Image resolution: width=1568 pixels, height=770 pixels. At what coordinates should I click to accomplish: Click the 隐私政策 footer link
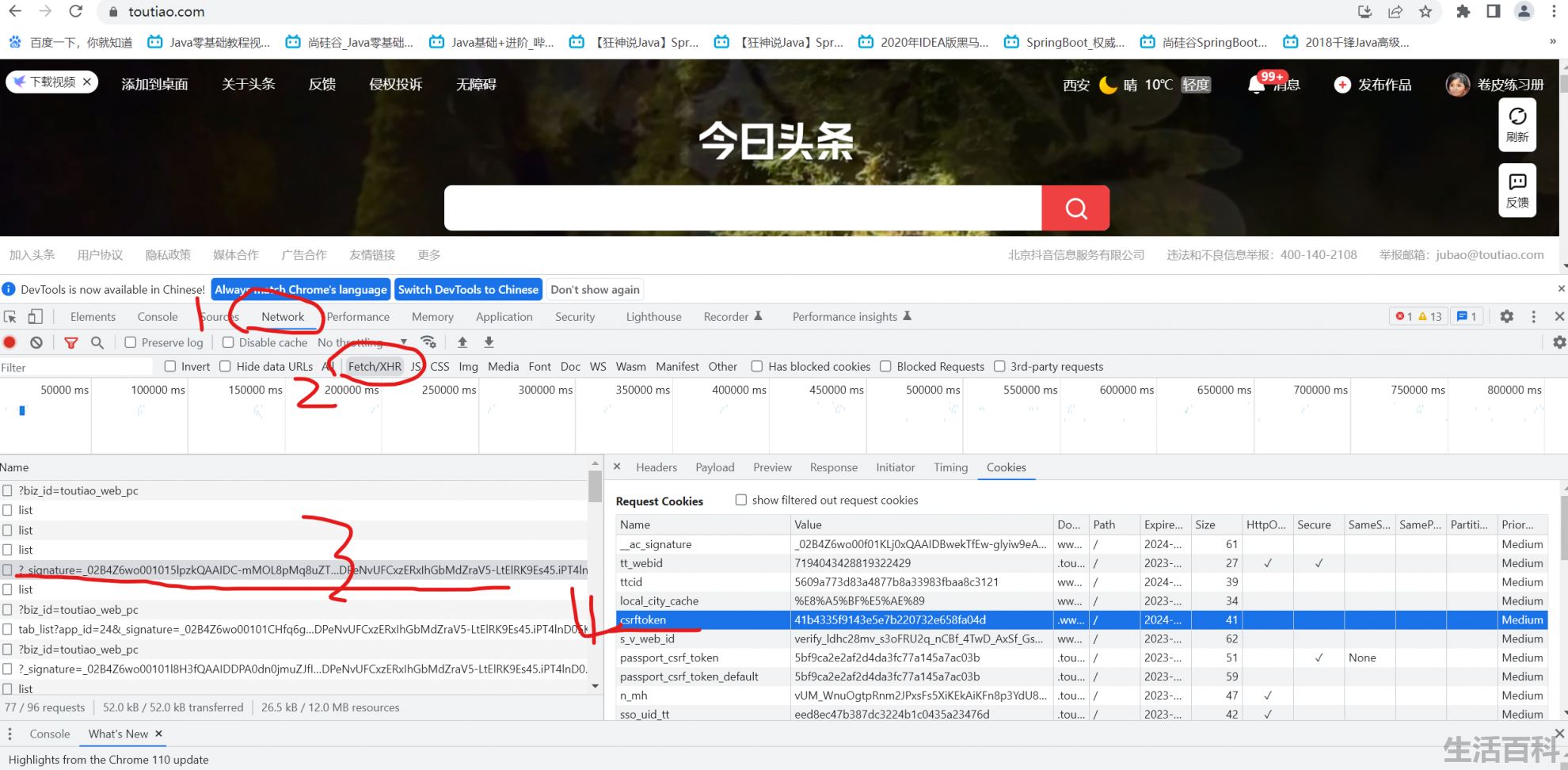[168, 254]
